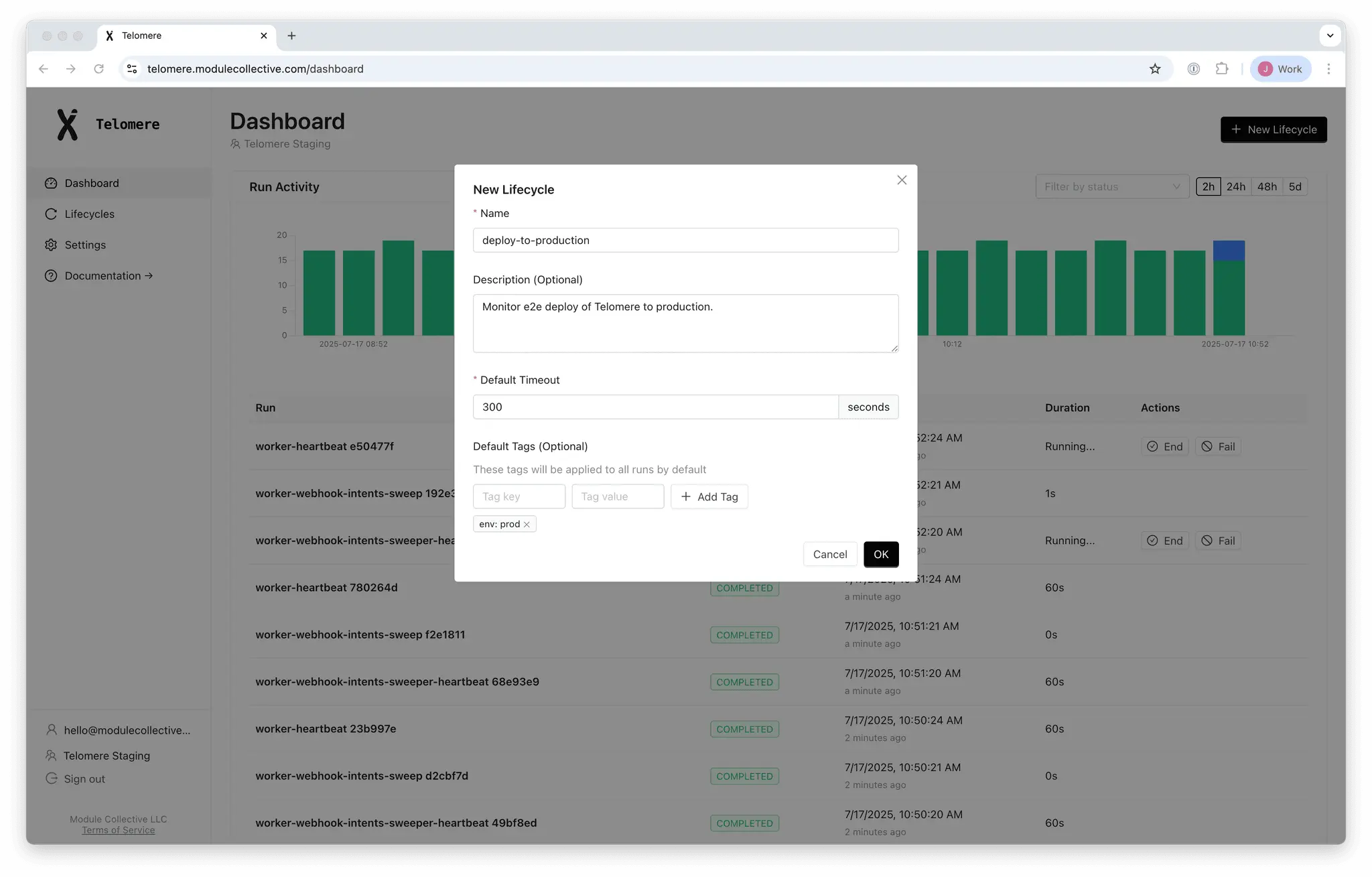The height and width of the screenshot is (877, 1372).
Task: Expand the browser tab search chevron
Action: click(x=1330, y=36)
